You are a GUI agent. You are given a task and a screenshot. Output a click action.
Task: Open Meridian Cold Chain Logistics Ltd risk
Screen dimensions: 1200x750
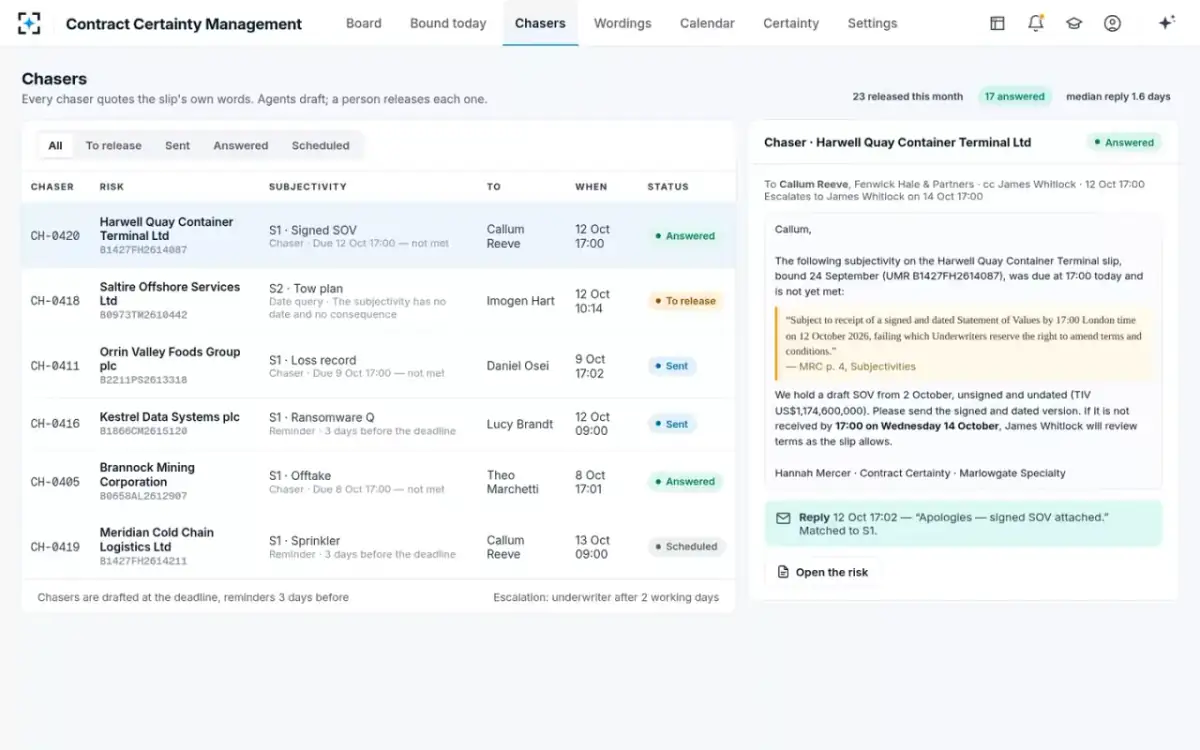click(x=157, y=540)
